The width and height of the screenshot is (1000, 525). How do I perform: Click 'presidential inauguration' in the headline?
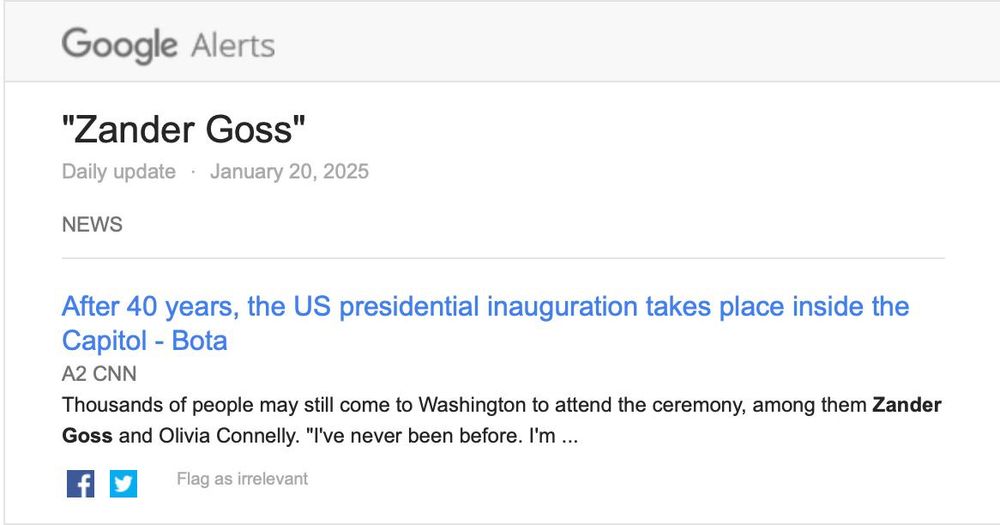click(488, 306)
